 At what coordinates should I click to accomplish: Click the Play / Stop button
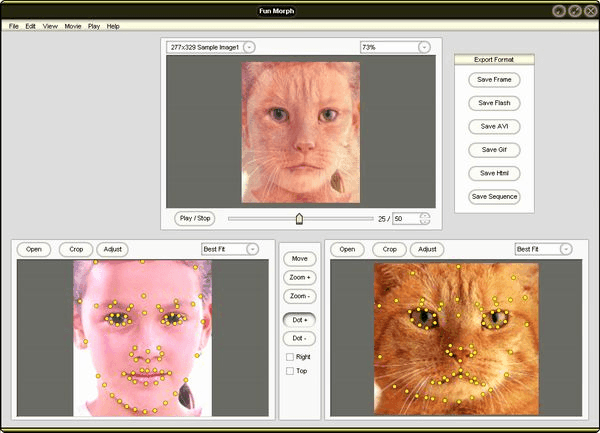coord(195,218)
